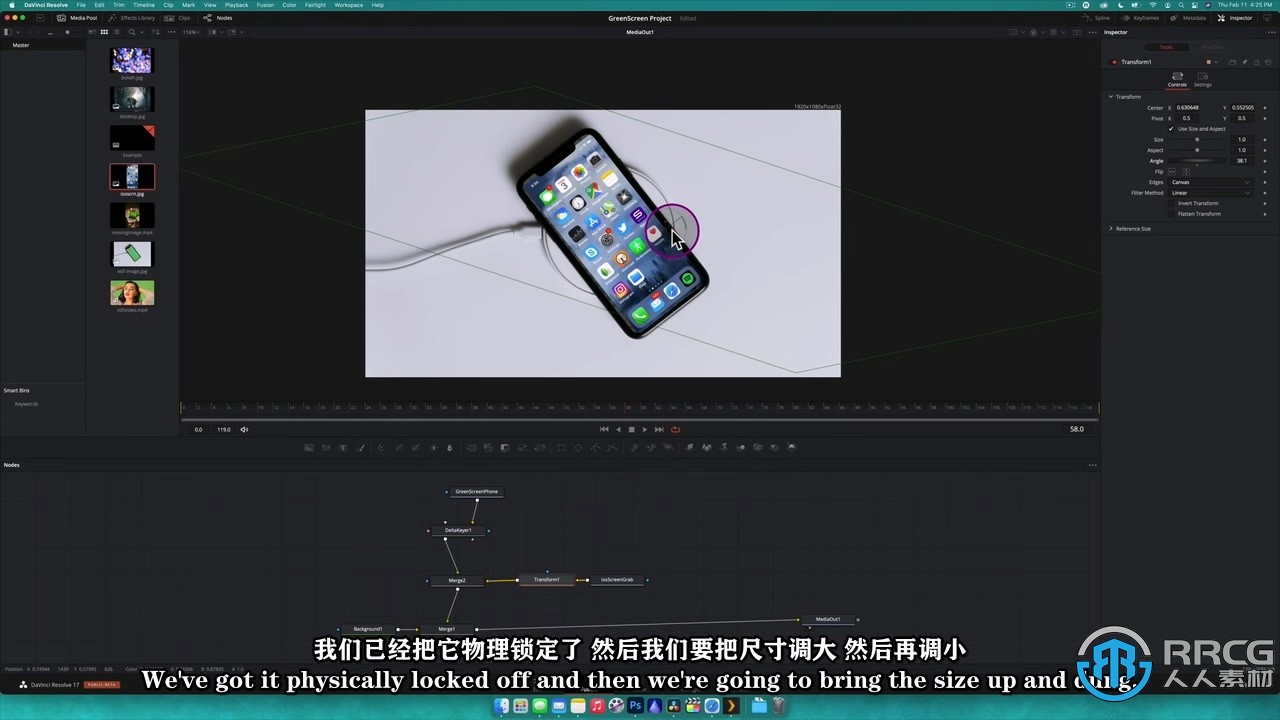Toggle keyframe dot for Aspect
Image resolution: width=1280 pixels, height=720 pixels.
(x=1265, y=150)
